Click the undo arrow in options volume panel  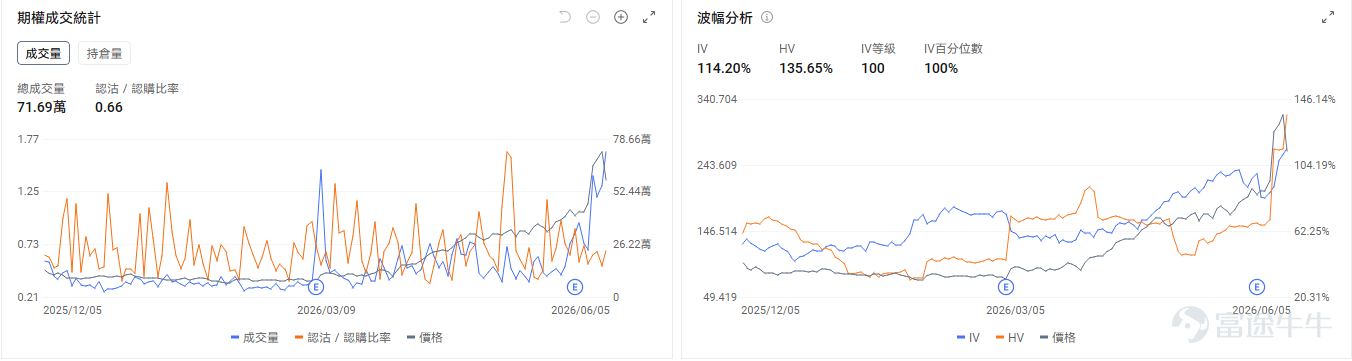pos(565,17)
